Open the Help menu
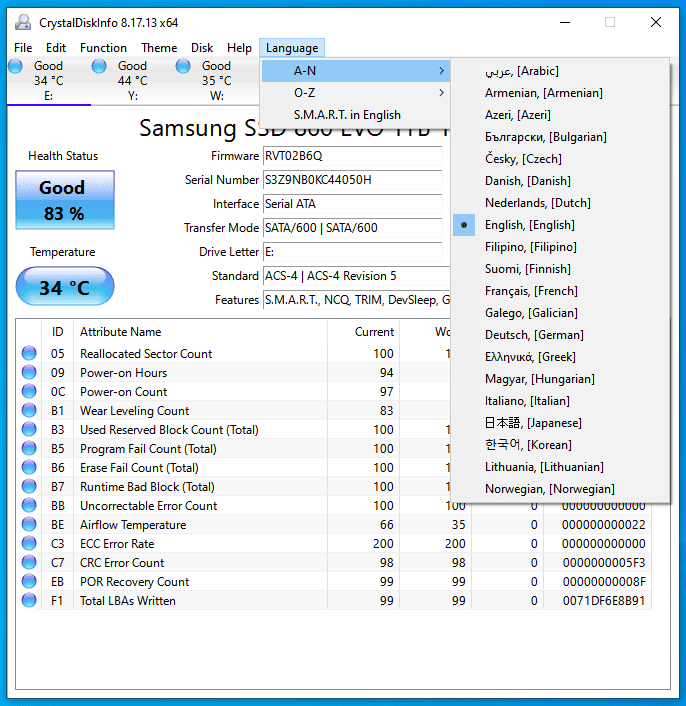686x706 pixels. click(x=239, y=48)
